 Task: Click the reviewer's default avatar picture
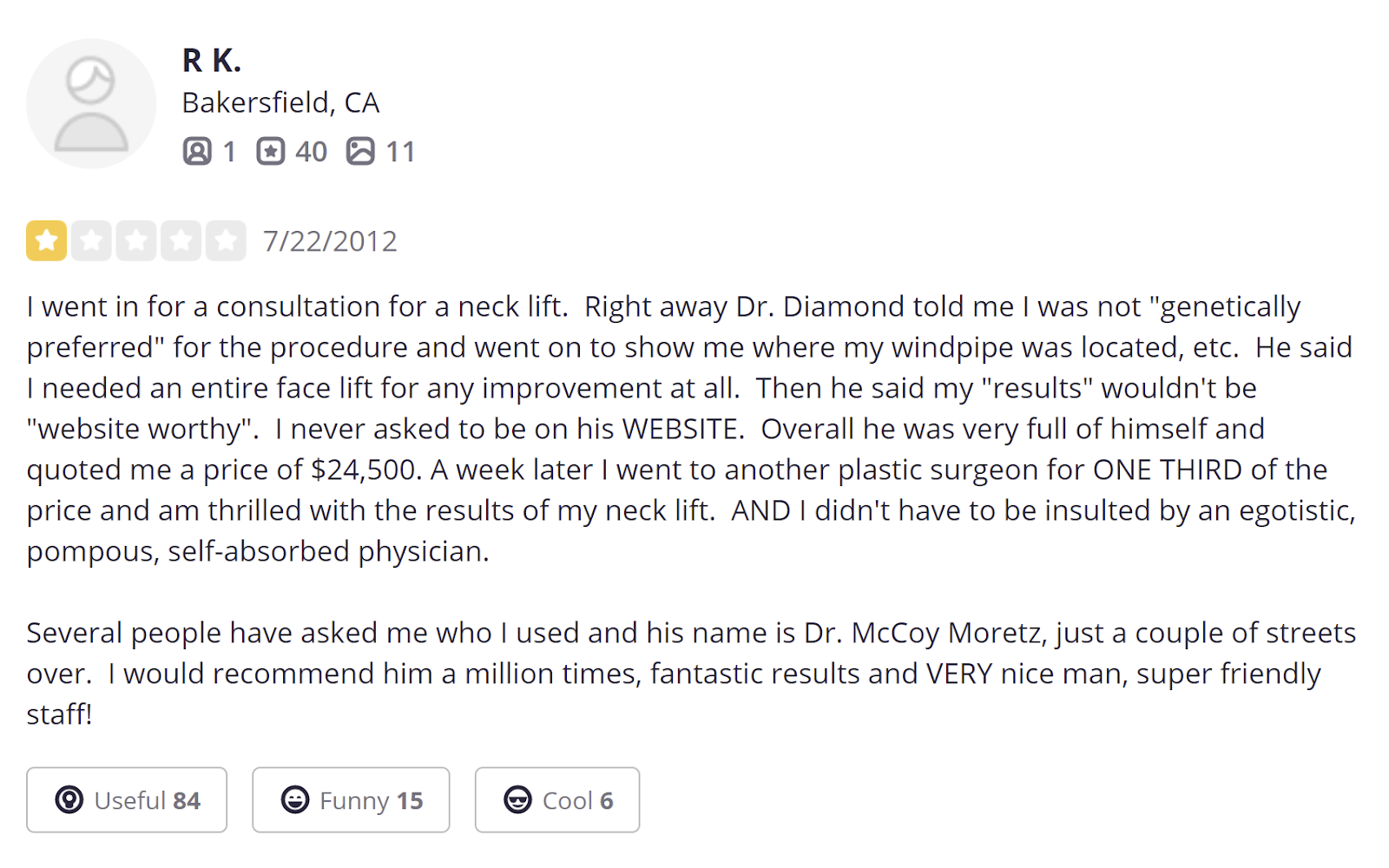[91, 103]
